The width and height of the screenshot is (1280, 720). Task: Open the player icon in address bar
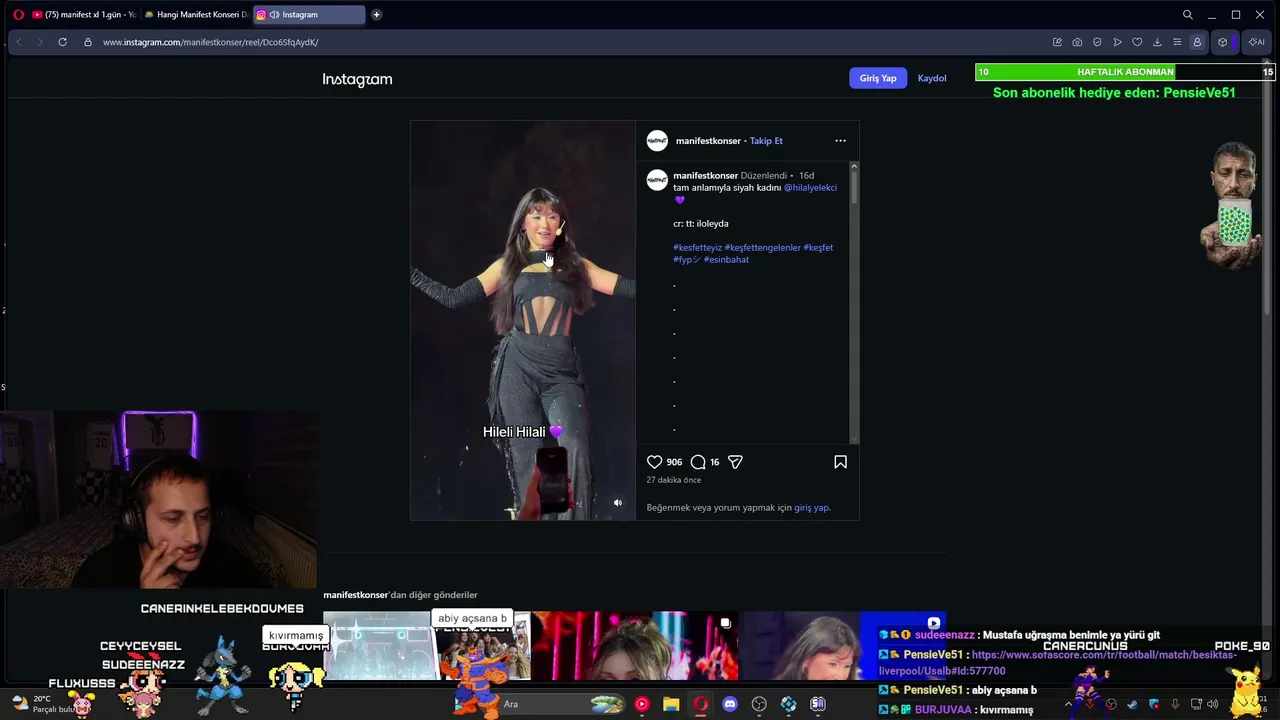(1117, 42)
